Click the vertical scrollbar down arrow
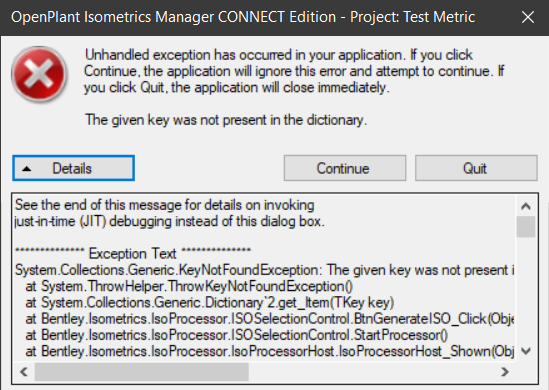 526,351
